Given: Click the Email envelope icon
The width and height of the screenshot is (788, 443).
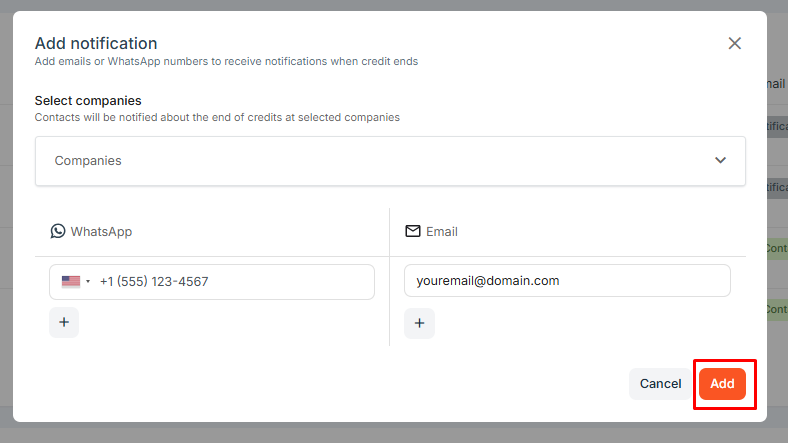Looking at the screenshot, I should coord(413,231).
